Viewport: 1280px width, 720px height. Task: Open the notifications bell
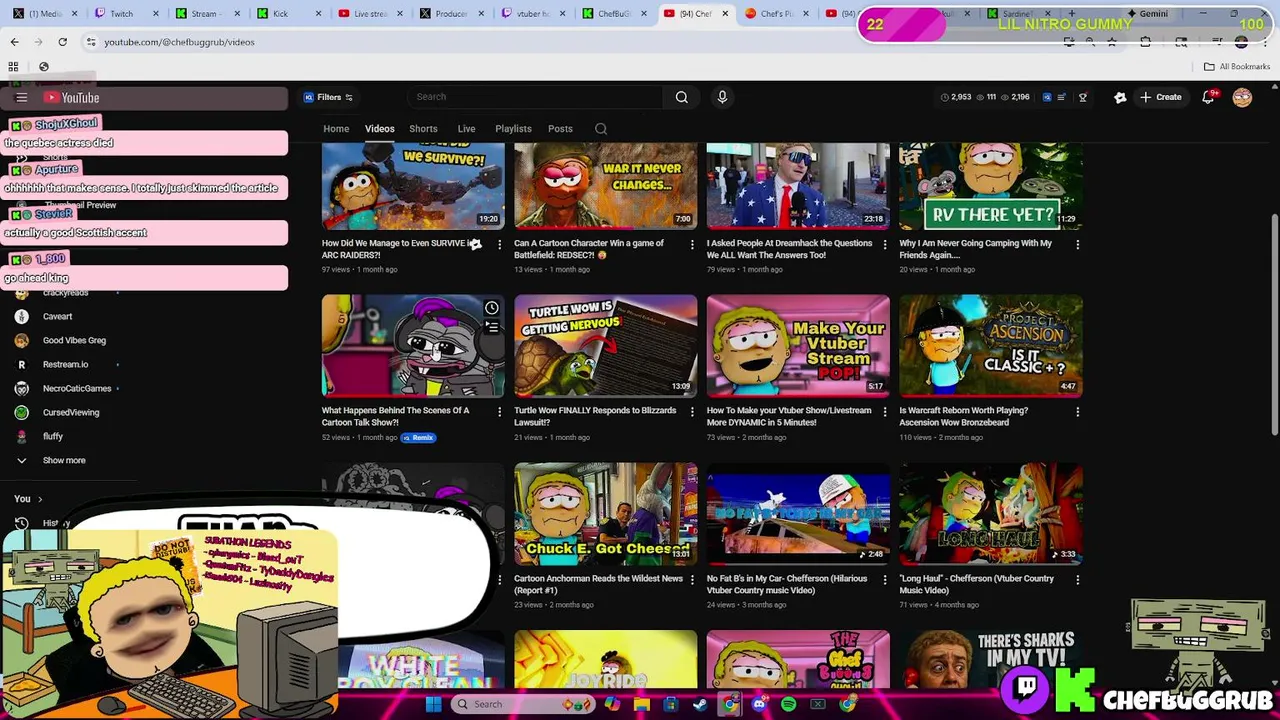[x=1208, y=97]
